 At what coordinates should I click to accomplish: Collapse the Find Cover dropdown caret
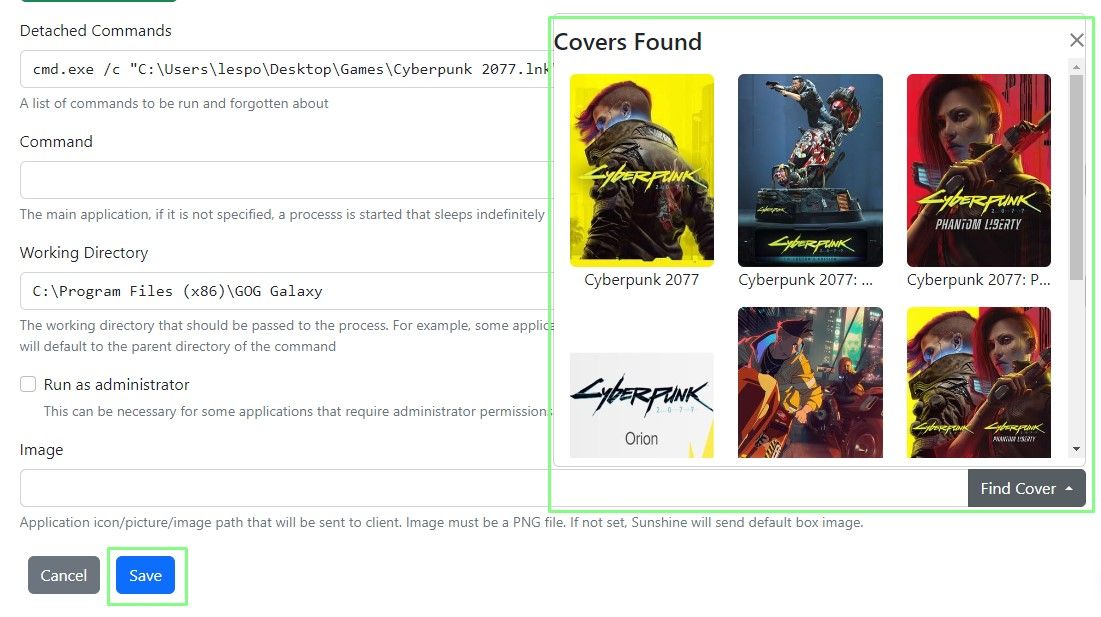coord(1066,488)
